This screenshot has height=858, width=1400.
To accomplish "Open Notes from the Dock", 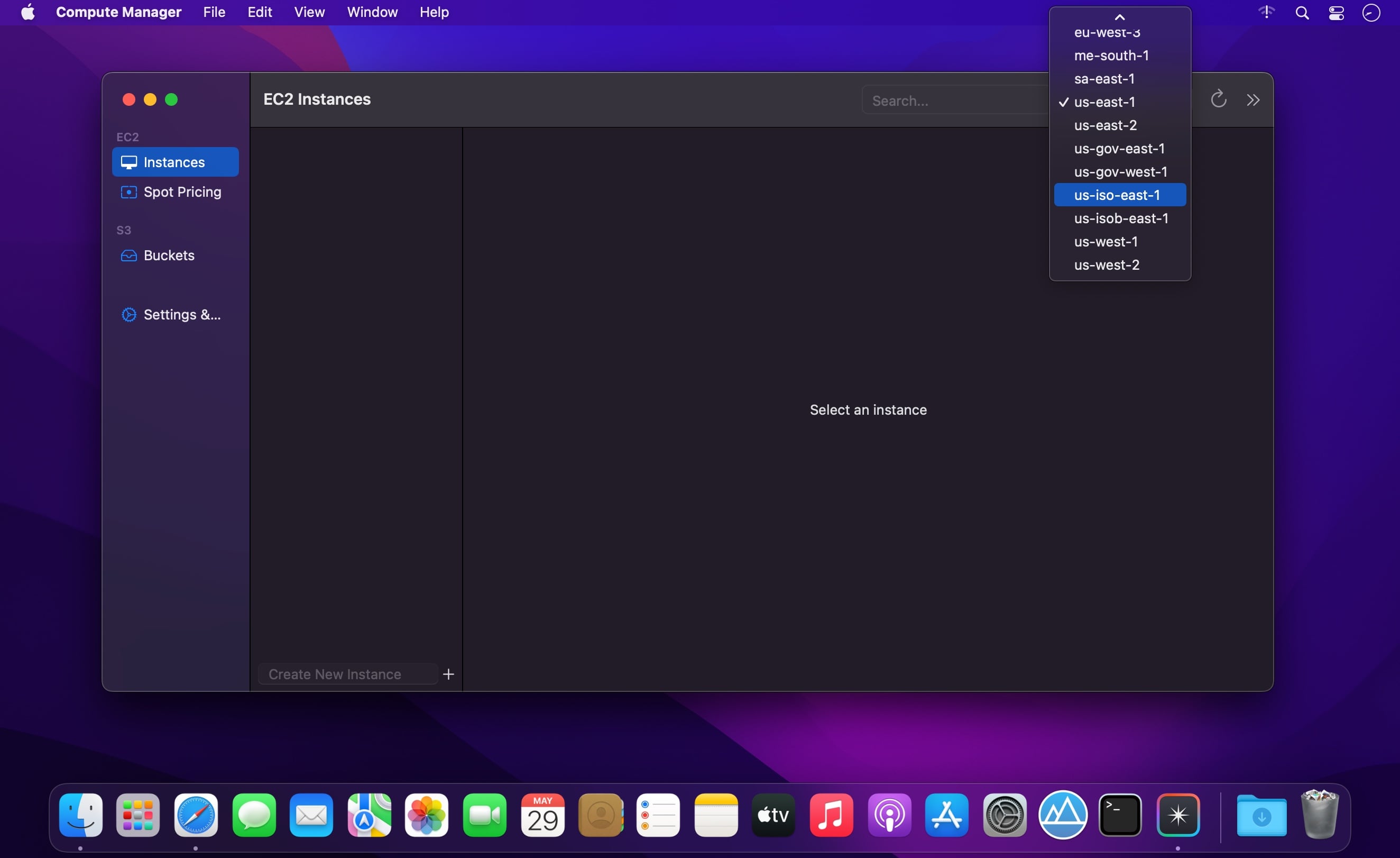I will (716, 815).
